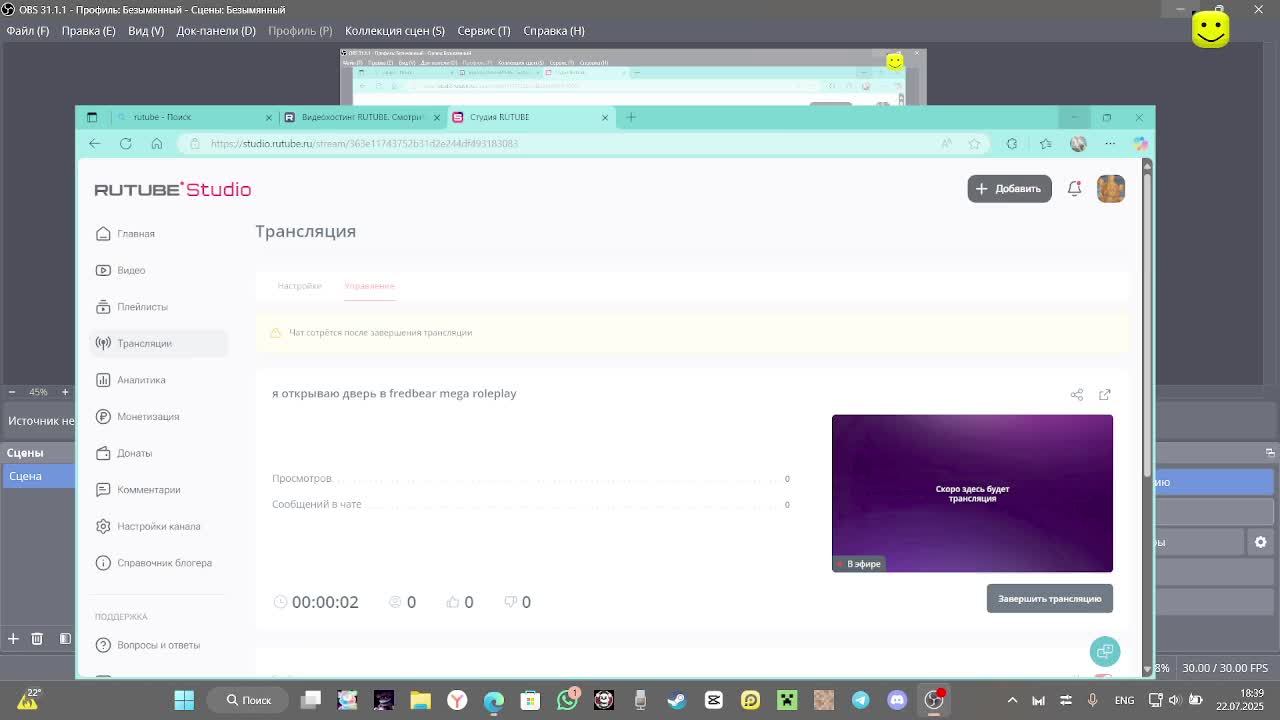Image resolution: width=1280 pixels, height=720 pixels.
Task: Open the floating support chat button
Action: click(x=1105, y=651)
